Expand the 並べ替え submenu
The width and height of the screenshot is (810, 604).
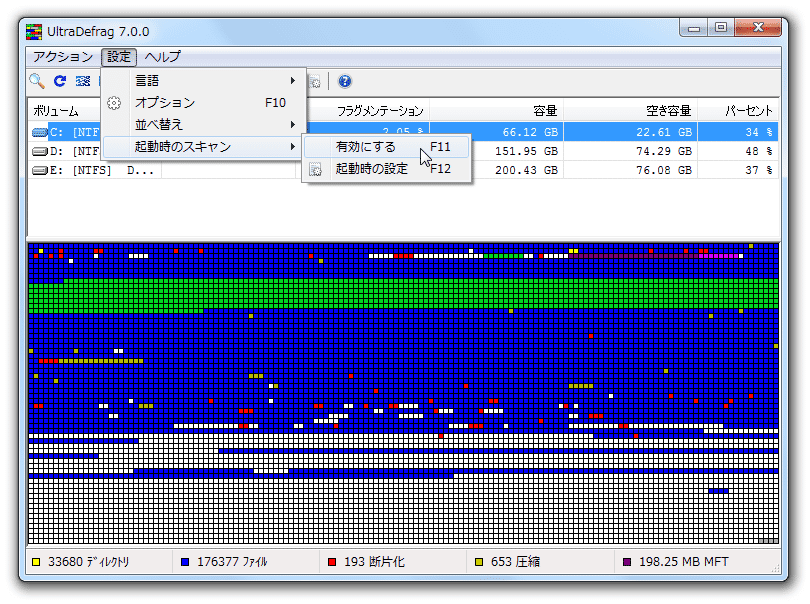[205, 125]
